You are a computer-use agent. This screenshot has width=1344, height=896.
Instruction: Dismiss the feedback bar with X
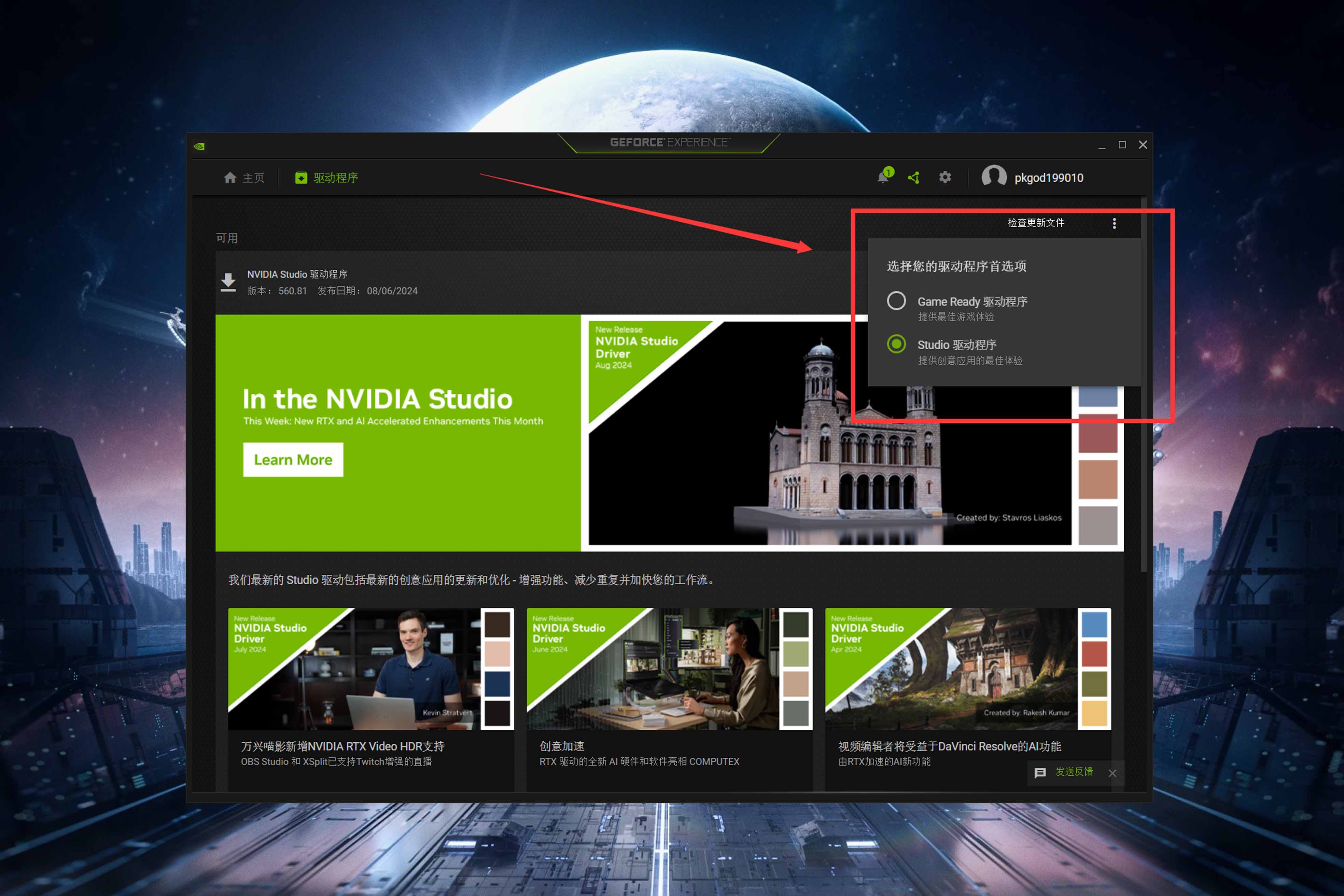pos(1112,773)
